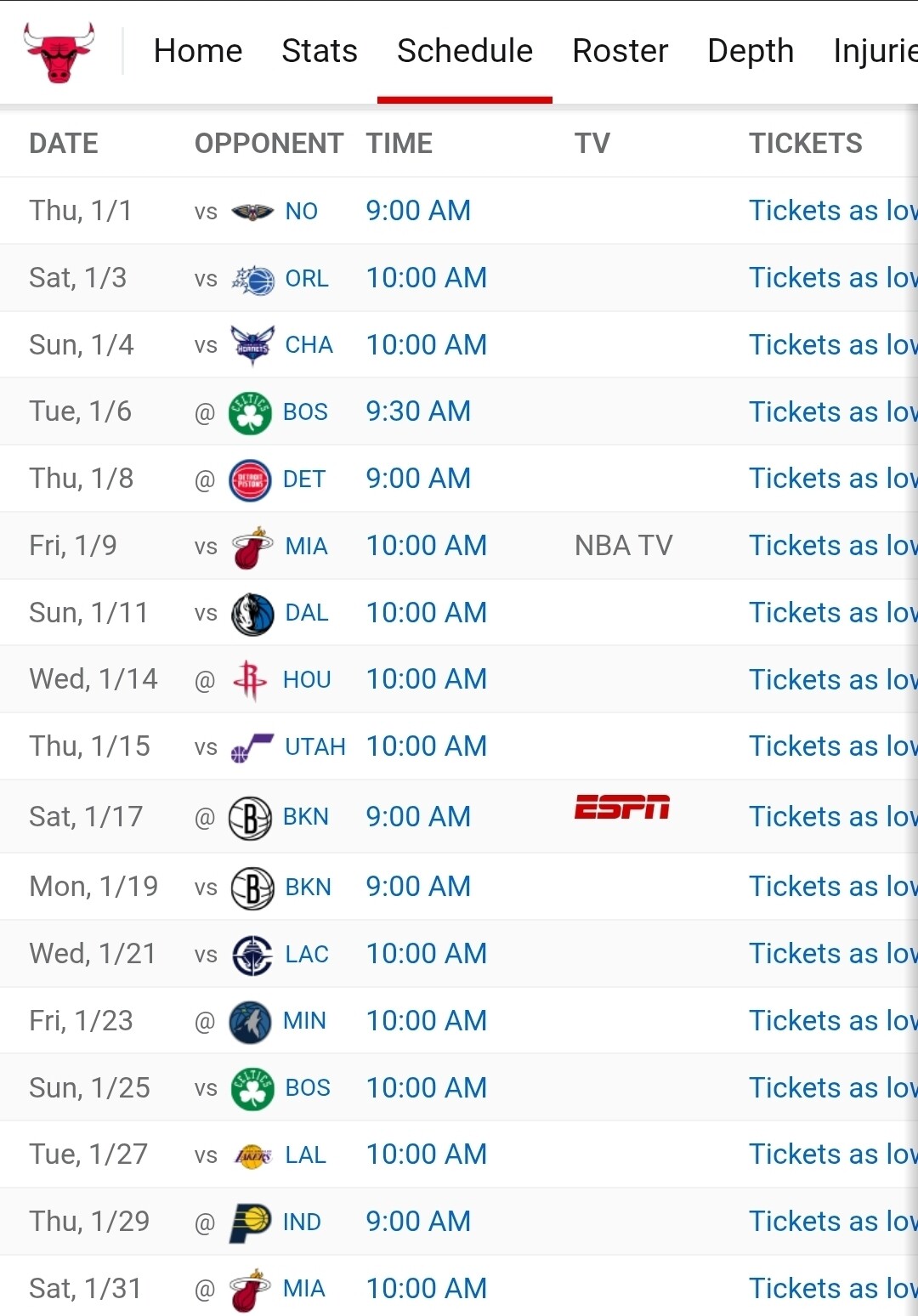Click the Utah Jazz team logo

[x=252, y=747]
